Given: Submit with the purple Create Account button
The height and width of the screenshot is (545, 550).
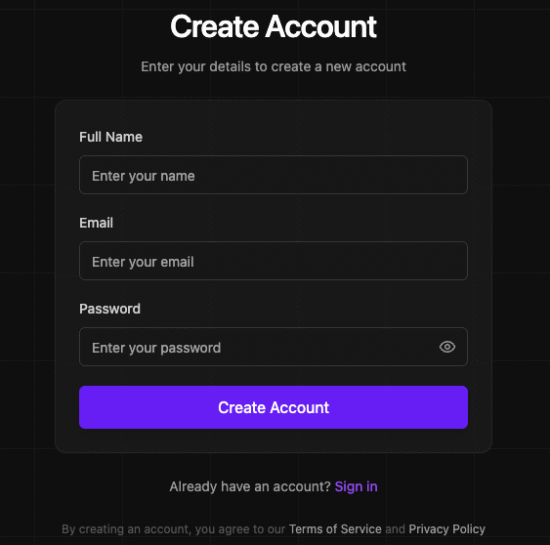Looking at the screenshot, I should pyautogui.click(x=273, y=407).
